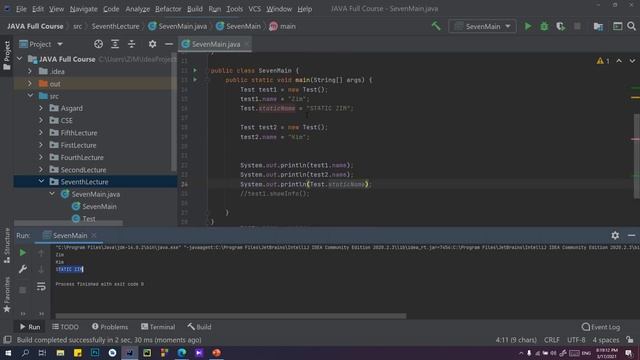Open Windows Start menu
Image resolution: width=640 pixels, height=360 pixels.
point(8,353)
